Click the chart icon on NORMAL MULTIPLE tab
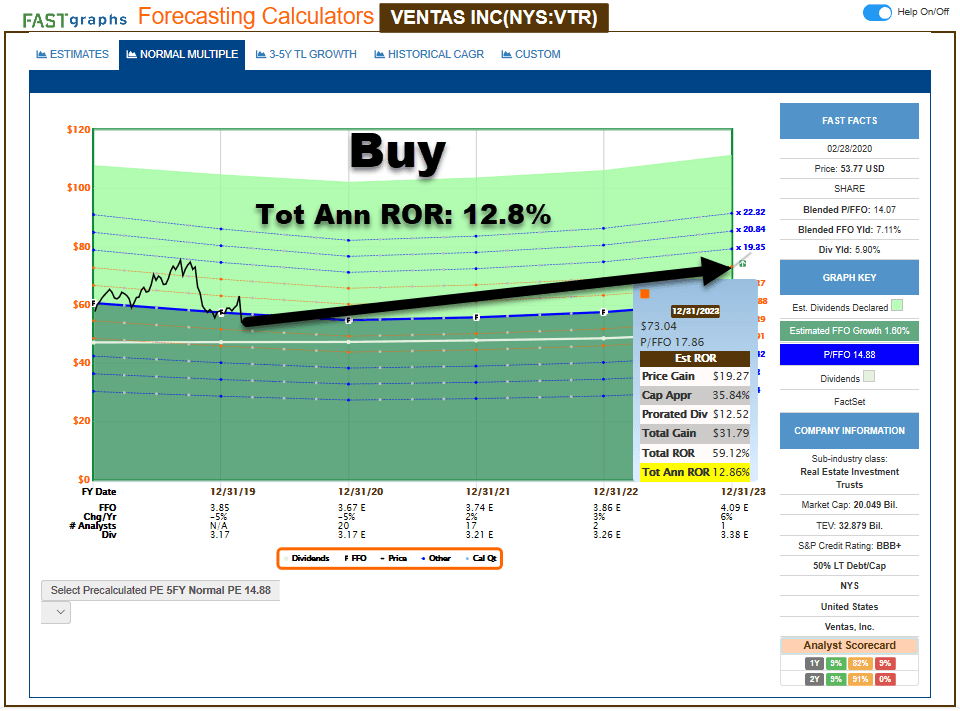 [132, 55]
